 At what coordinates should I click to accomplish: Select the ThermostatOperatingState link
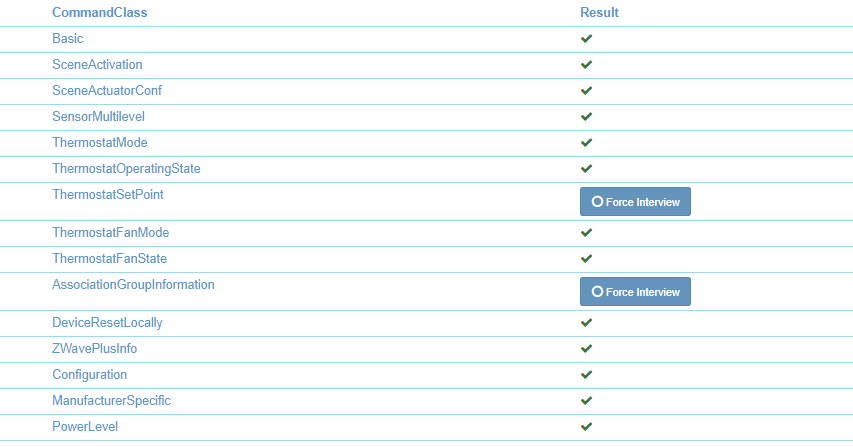[126, 169]
